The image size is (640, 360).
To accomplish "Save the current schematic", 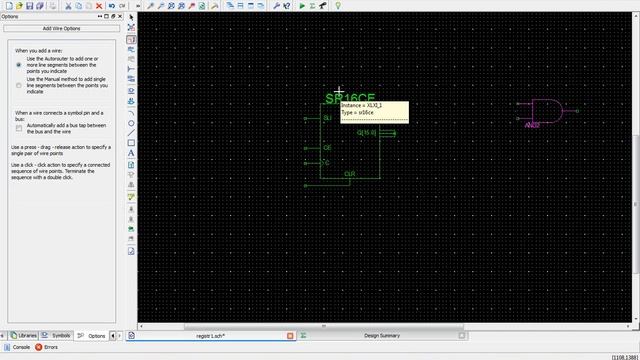I will point(29,6).
